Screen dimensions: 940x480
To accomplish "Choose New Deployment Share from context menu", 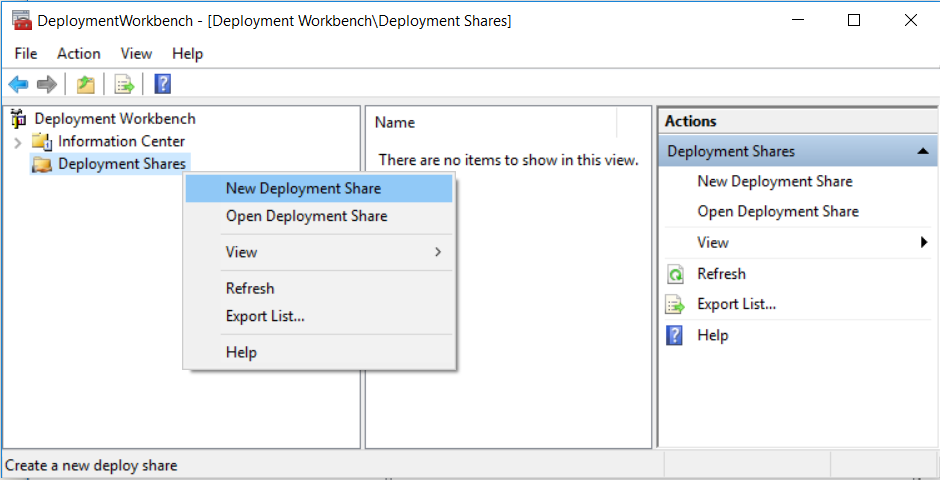I will [x=318, y=189].
